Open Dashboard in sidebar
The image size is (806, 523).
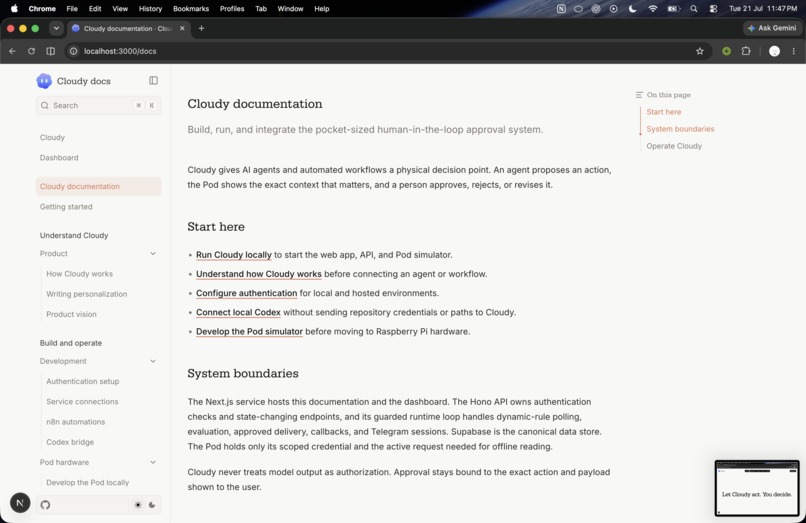coord(59,158)
